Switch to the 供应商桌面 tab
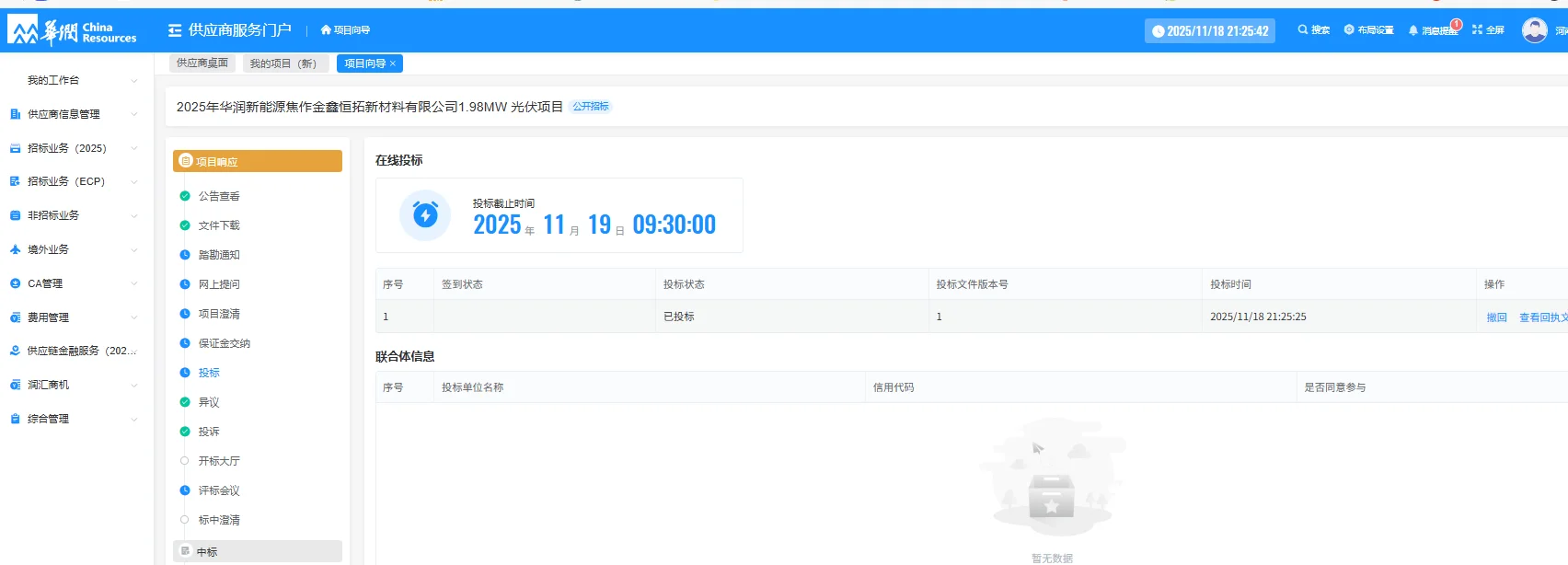This screenshot has width=1568, height=565. (202, 63)
